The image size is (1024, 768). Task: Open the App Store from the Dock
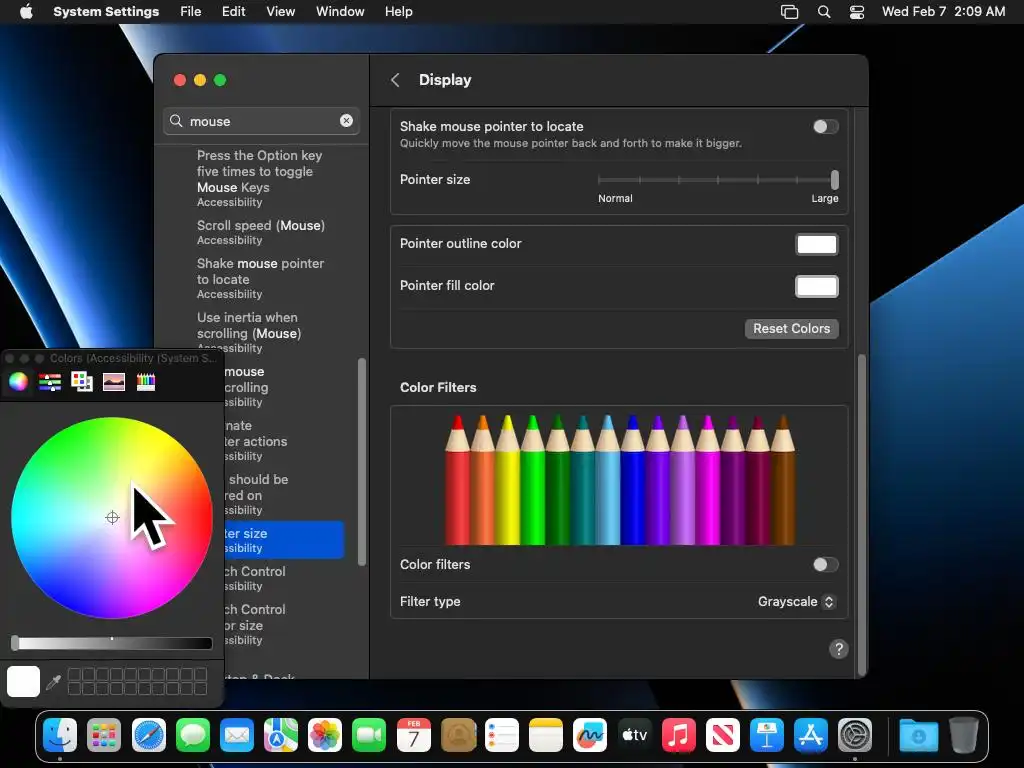811,735
